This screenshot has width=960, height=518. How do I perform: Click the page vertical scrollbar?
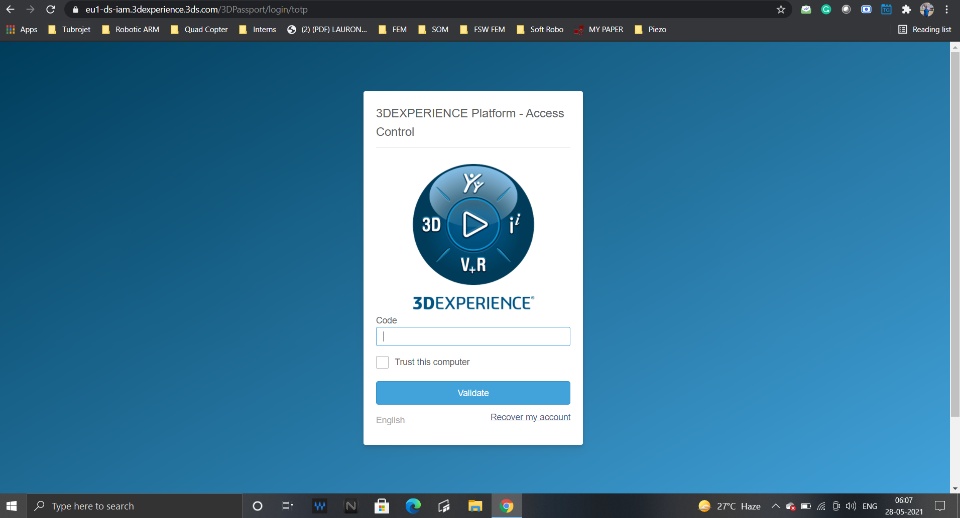point(954,233)
